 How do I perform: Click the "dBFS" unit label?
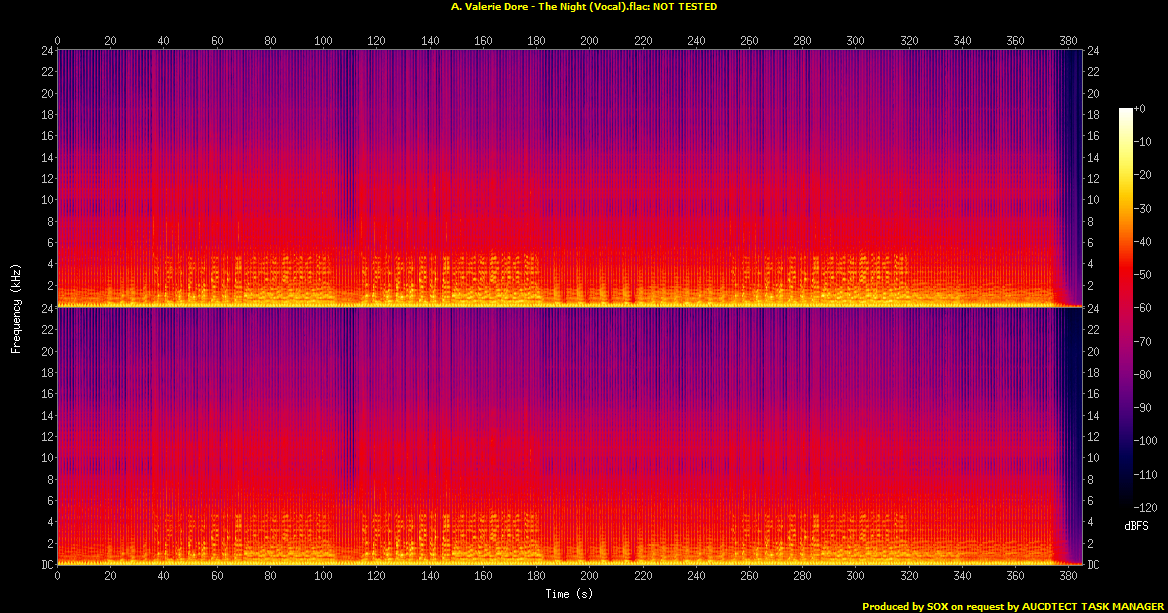coord(1136,526)
